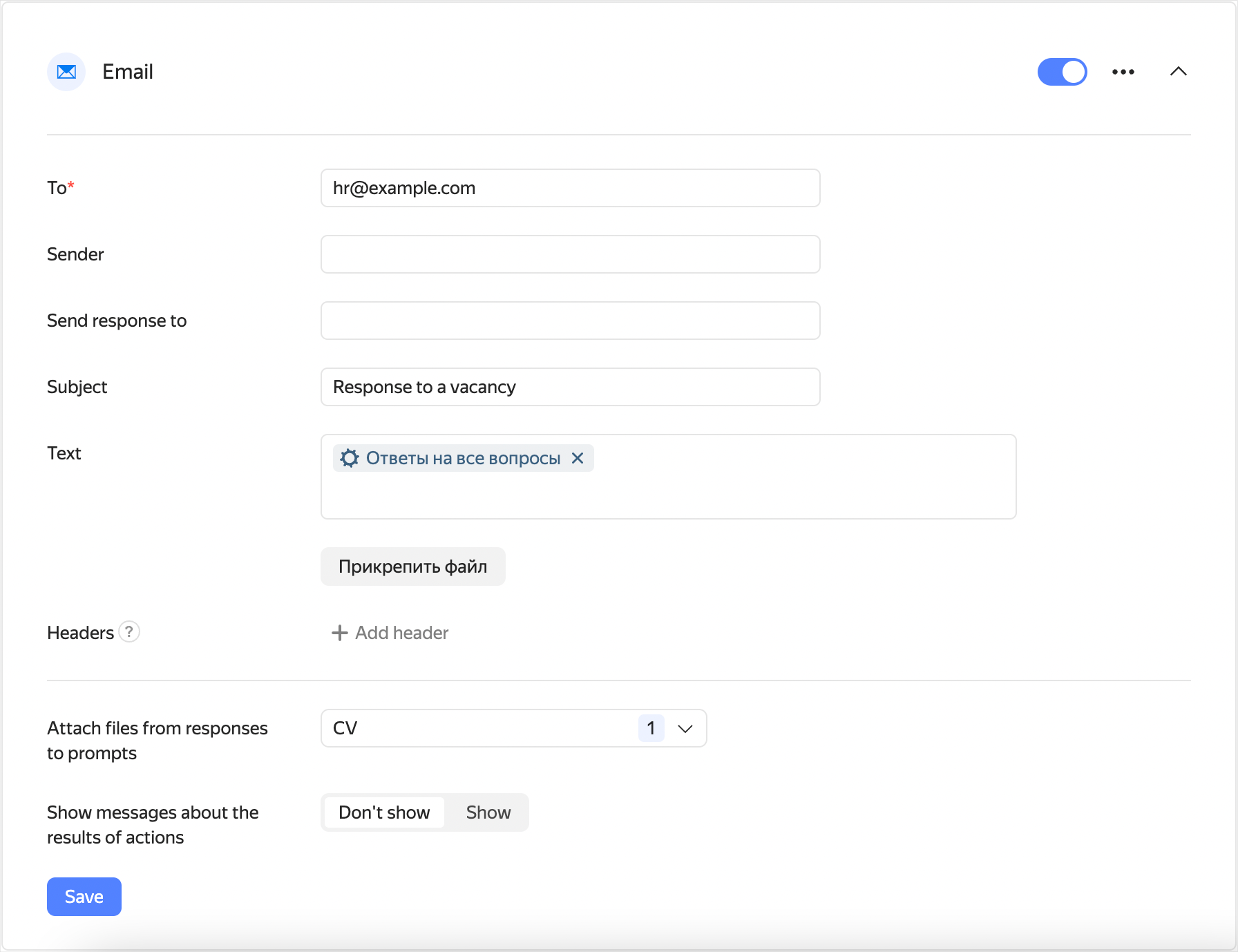The image size is (1238, 952).
Task: Click the blue Save button
Action: point(84,897)
